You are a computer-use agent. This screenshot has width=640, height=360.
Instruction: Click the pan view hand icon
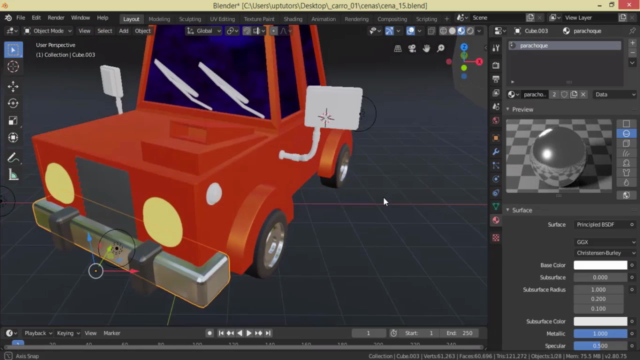click(426, 49)
